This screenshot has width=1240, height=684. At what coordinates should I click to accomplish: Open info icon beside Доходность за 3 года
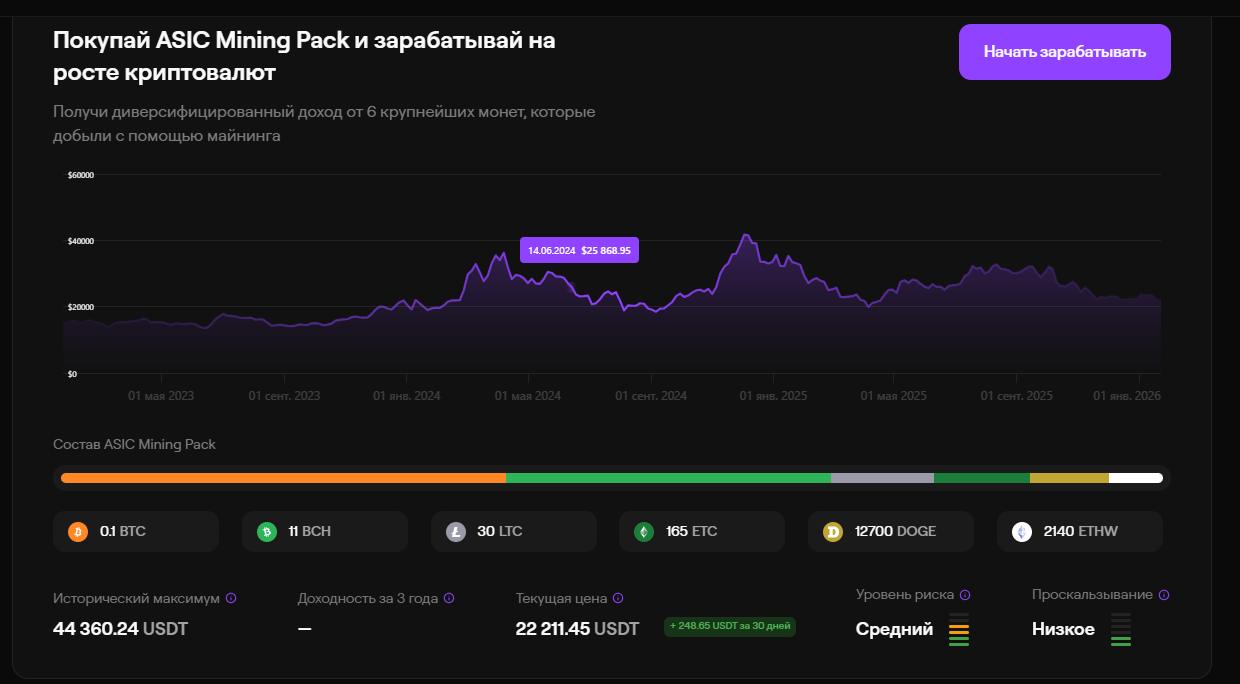pos(449,598)
